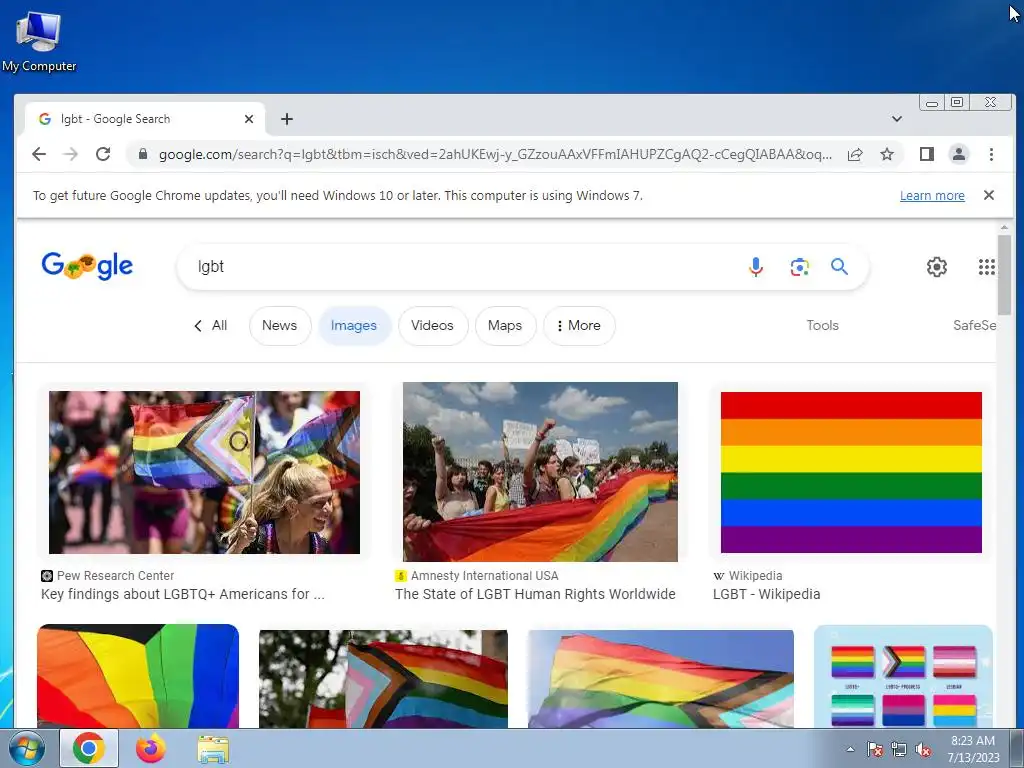Viewport: 1024px width, 768px height.
Task: Open Chrome three-dot menu
Action: pos(991,154)
